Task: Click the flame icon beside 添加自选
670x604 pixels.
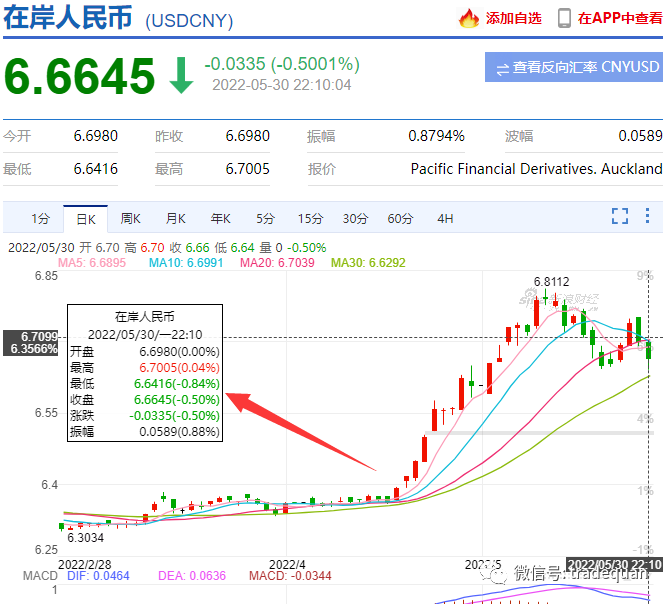Action: pyautogui.click(x=469, y=18)
